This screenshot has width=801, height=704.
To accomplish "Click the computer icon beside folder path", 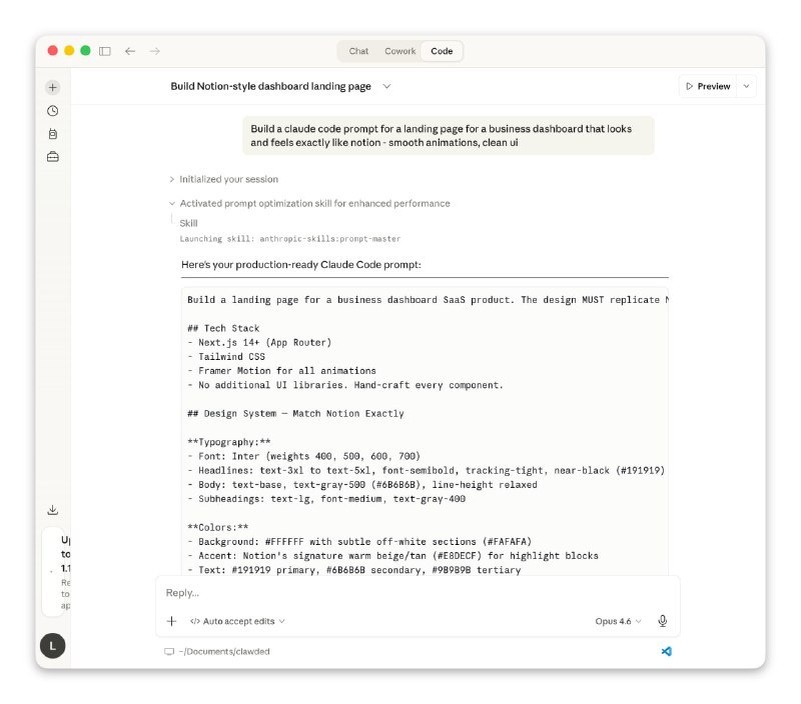I will pyautogui.click(x=169, y=651).
